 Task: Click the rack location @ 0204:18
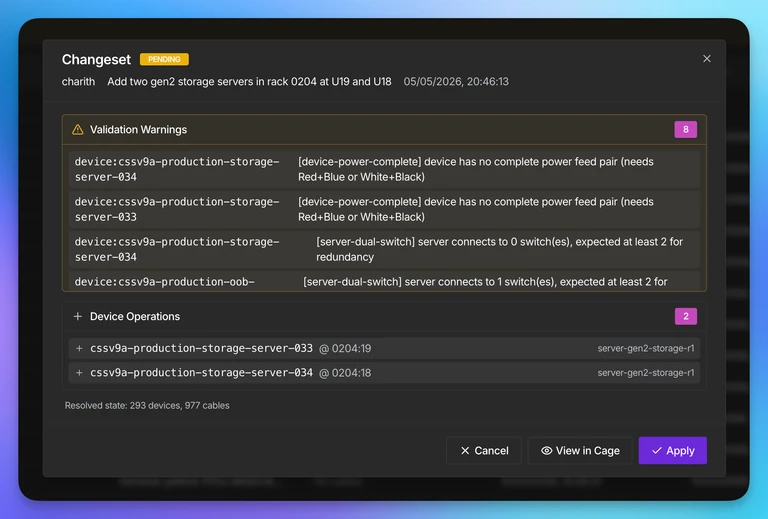coord(345,373)
